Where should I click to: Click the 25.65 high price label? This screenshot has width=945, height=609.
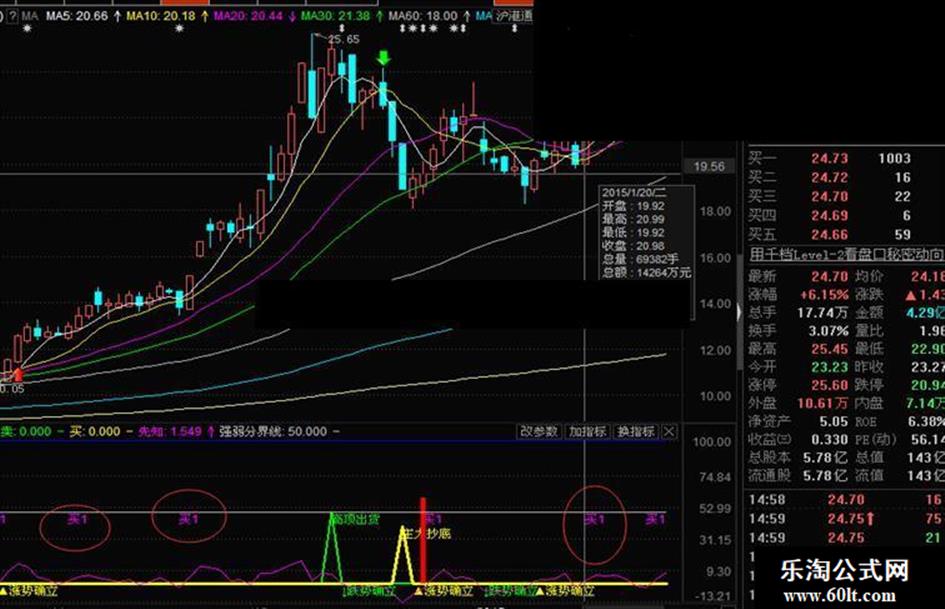coord(344,40)
